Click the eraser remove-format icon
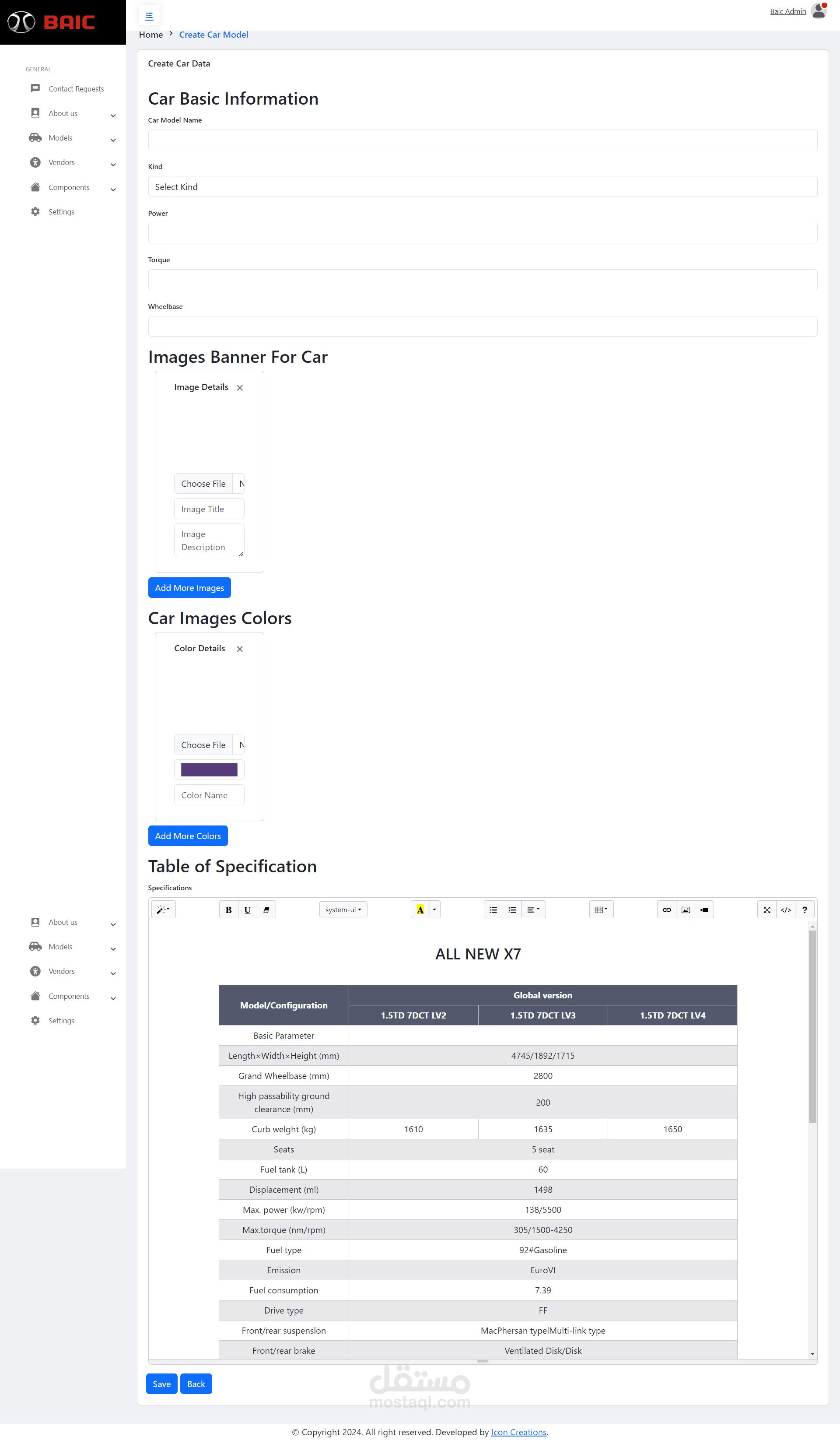The width and height of the screenshot is (840, 1440). click(x=266, y=910)
